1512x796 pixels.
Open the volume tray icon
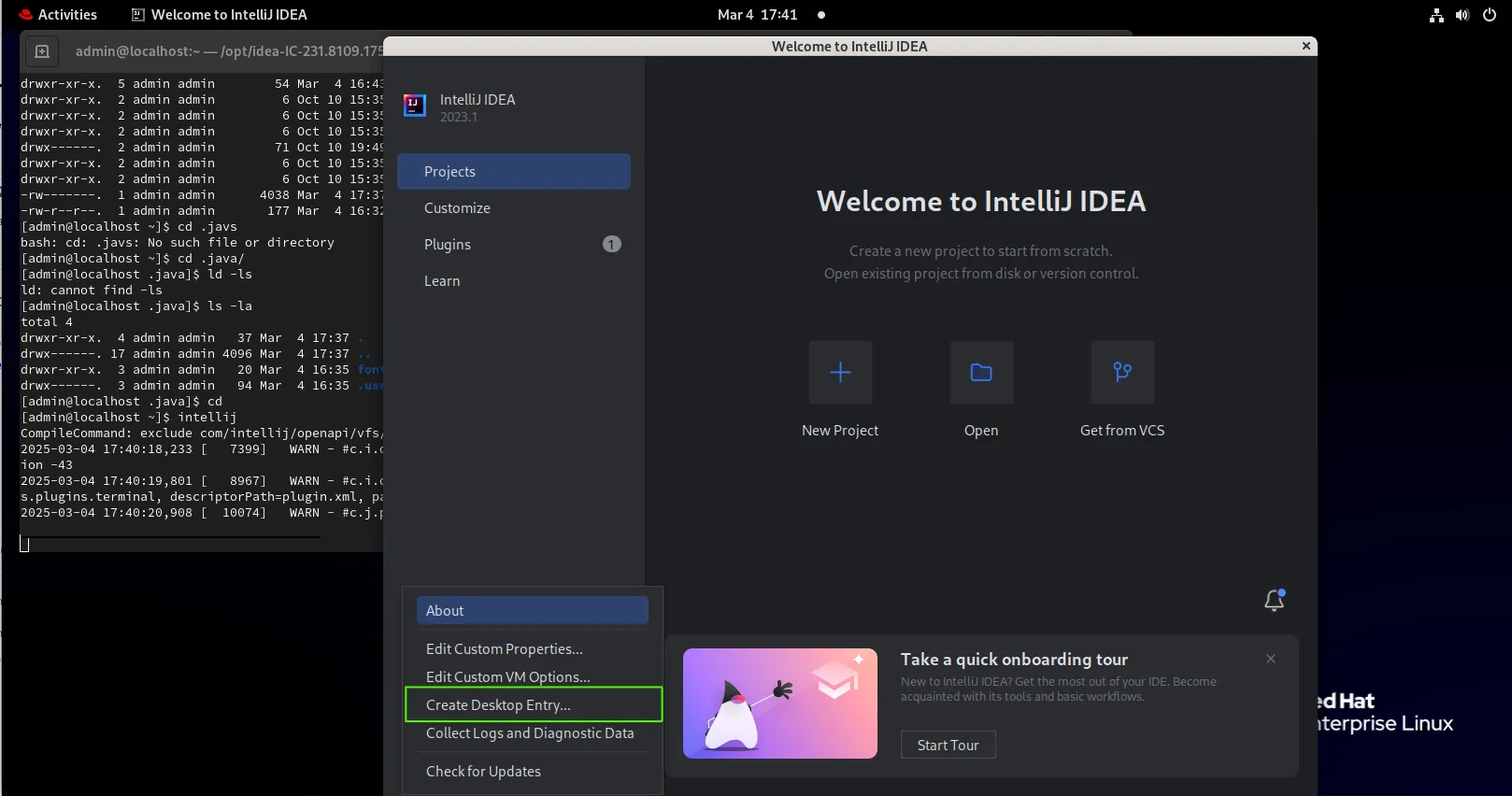[x=1462, y=15]
